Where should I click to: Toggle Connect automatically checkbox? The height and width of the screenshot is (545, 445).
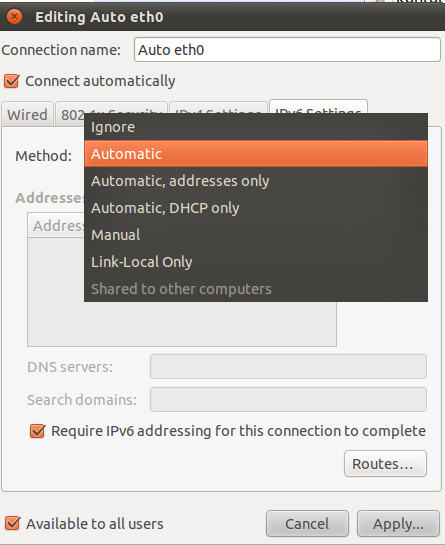tap(11, 81)
